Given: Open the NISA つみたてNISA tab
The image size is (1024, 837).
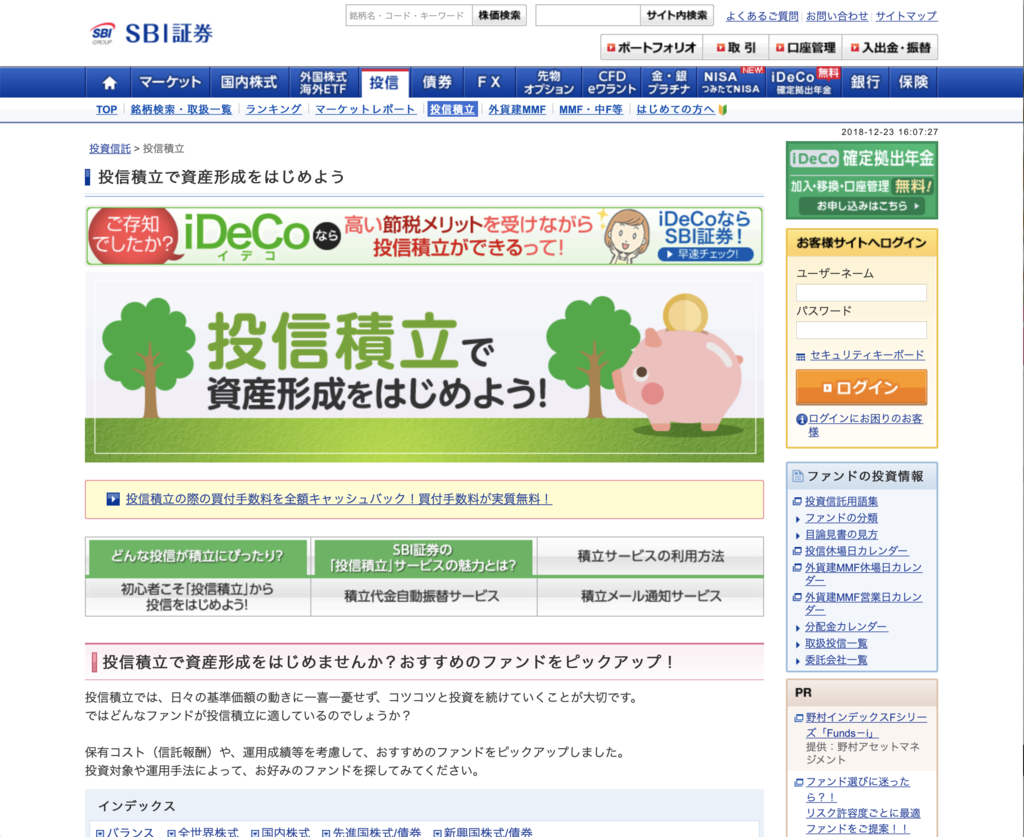Looking at the screenshot, I should coord(731,82).
